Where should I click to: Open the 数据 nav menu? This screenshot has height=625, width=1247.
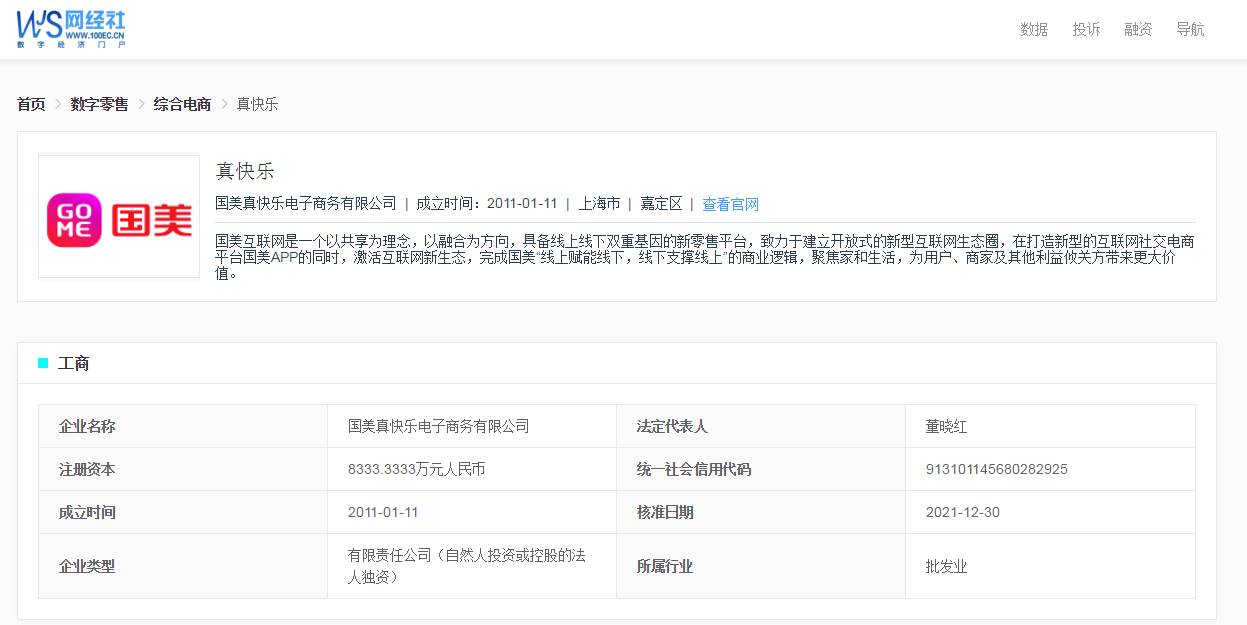tap(1034, 29)
